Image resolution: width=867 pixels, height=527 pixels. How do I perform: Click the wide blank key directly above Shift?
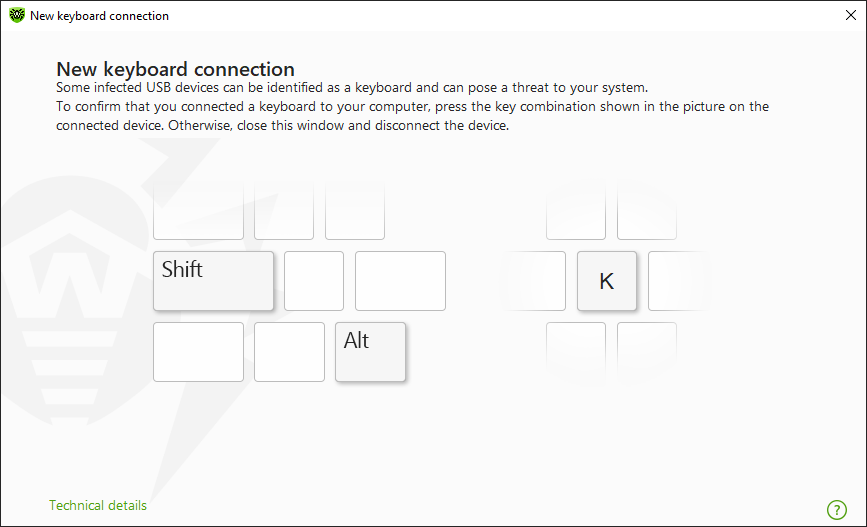[x=199, y=212]
